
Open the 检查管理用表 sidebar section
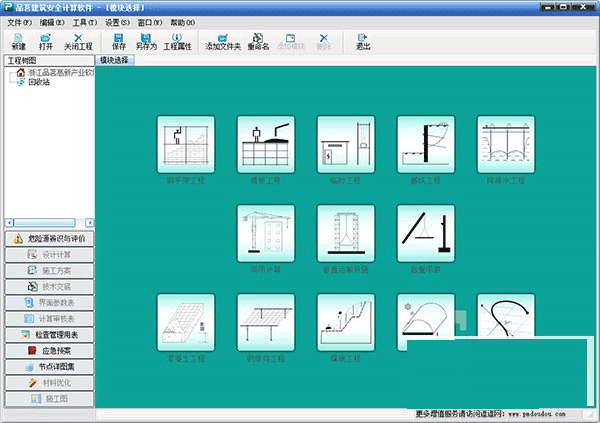[x=48, y=335]
